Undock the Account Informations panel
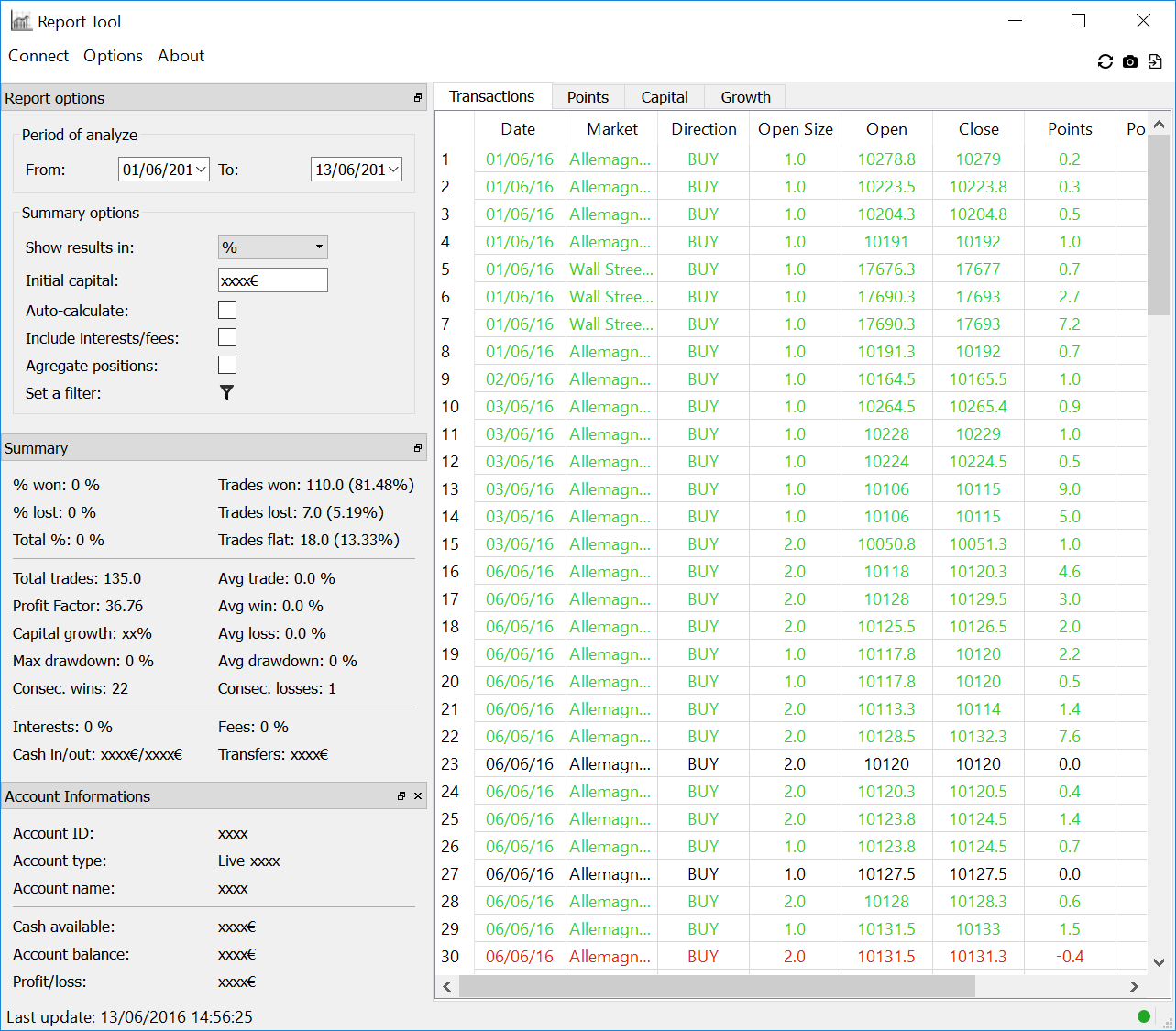The image size is (1176, 1031). click(401, 796)
